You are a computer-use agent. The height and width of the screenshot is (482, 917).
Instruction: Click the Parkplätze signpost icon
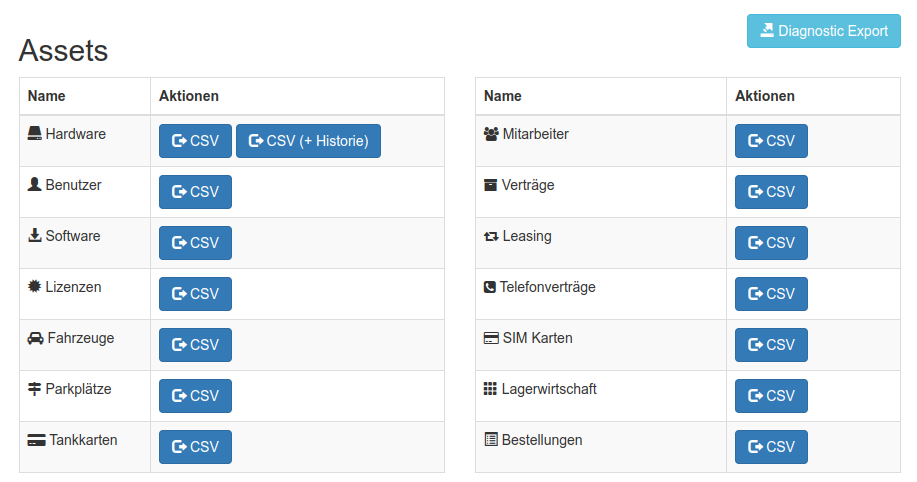[x=35, y=389]
